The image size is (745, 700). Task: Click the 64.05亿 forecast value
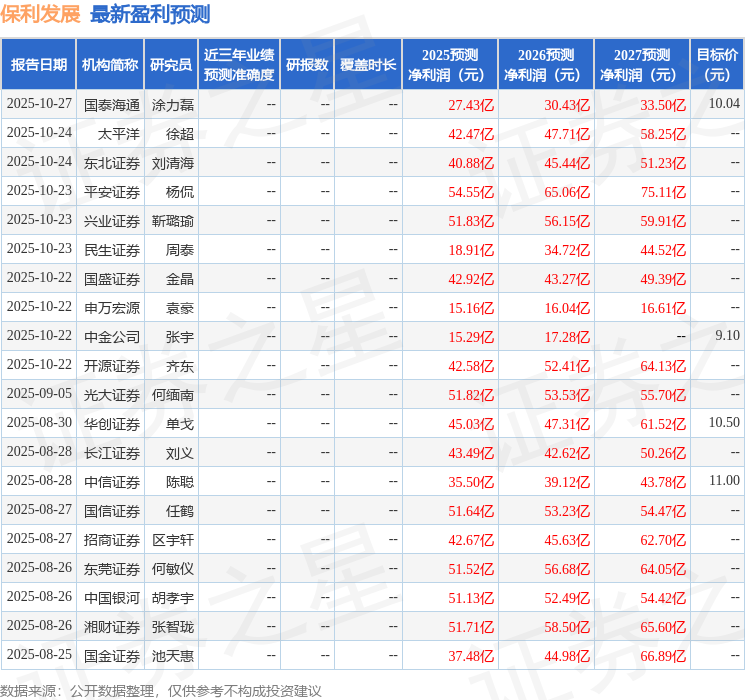point(663,569)
